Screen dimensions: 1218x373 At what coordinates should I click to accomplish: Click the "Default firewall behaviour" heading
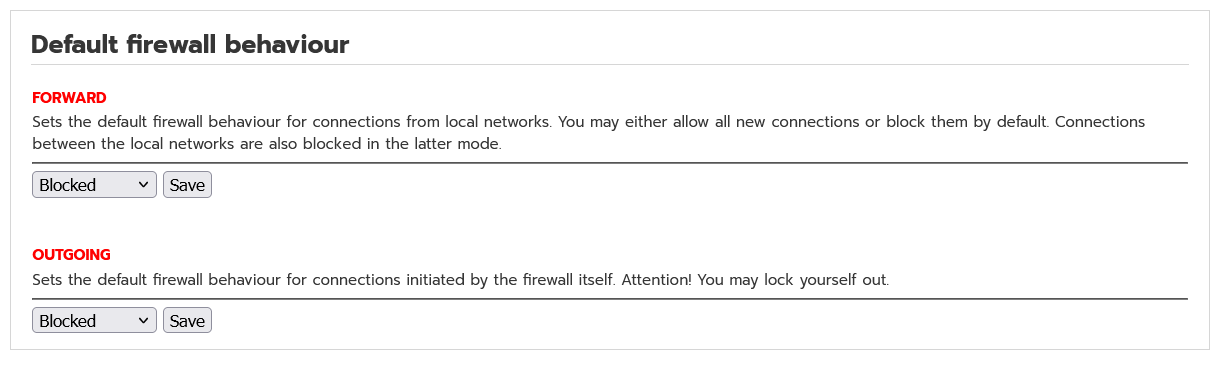pos(190,44)
